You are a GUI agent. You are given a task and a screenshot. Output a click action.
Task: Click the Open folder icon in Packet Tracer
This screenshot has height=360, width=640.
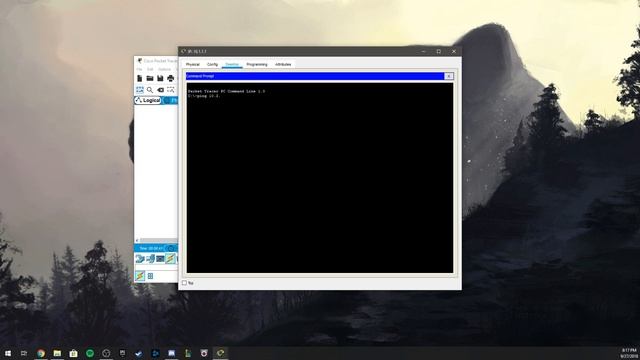[150, 78]
